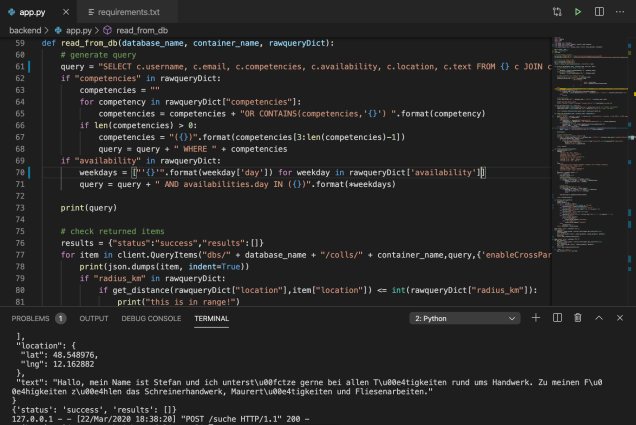Viewport: 636px width, 425px height.
Task: Click the Python file icon in breadcrumb
Action: coord(58,30)
